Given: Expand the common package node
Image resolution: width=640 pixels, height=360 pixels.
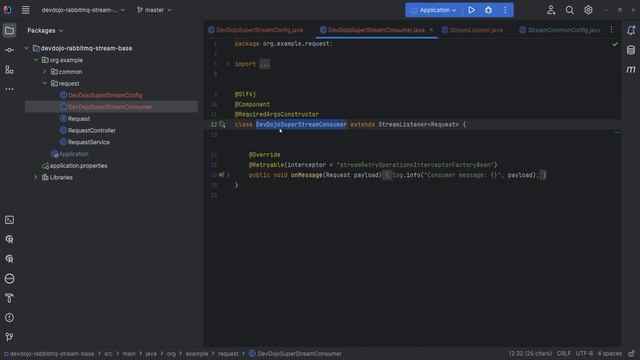Looking at the screenshot, I should coord(45,72).
